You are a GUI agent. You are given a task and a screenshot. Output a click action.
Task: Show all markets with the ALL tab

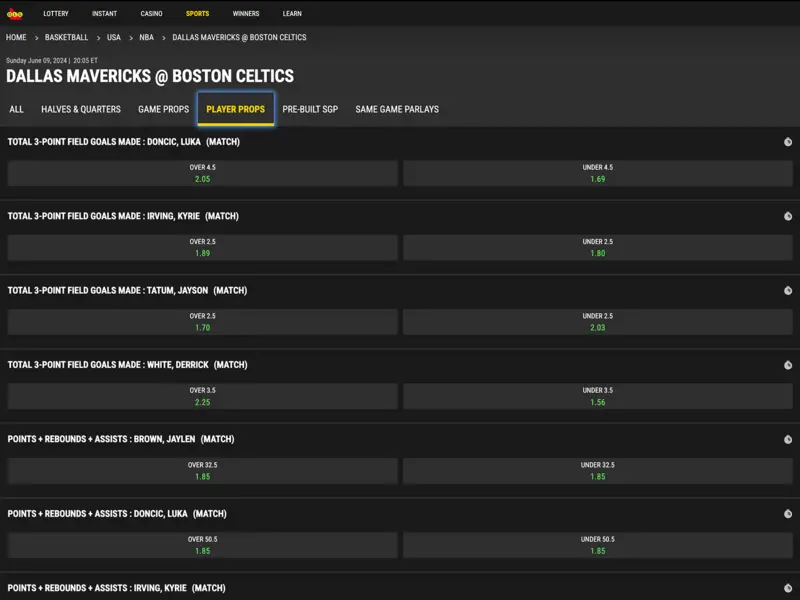[16, 109]
